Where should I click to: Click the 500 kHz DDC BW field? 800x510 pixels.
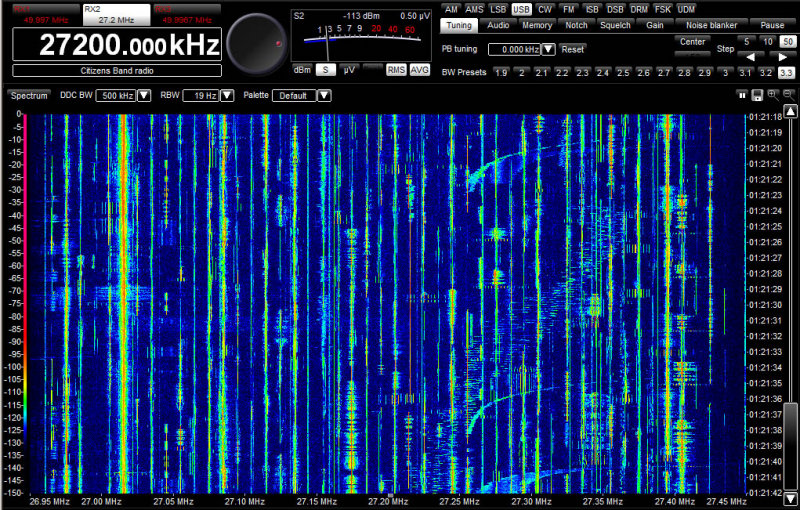tap(117, 95)
